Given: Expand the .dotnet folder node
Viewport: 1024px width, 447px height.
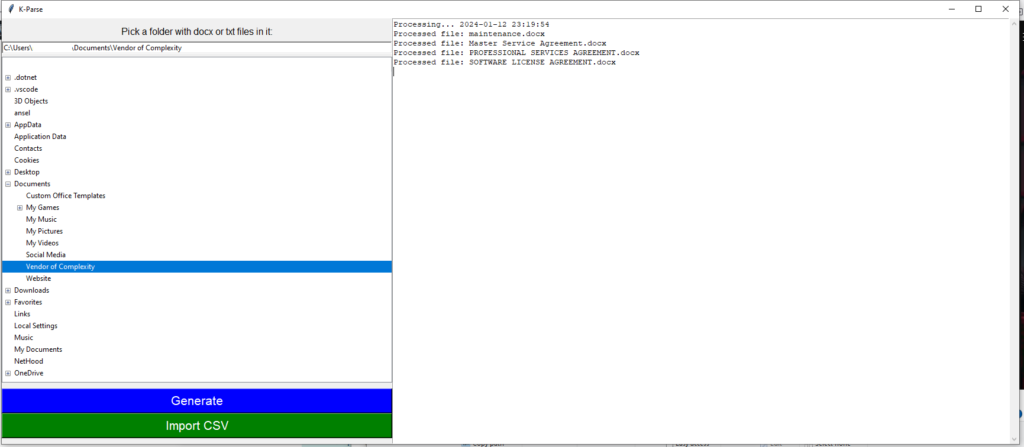Looking at the screenshot, I should click(8, 77).
